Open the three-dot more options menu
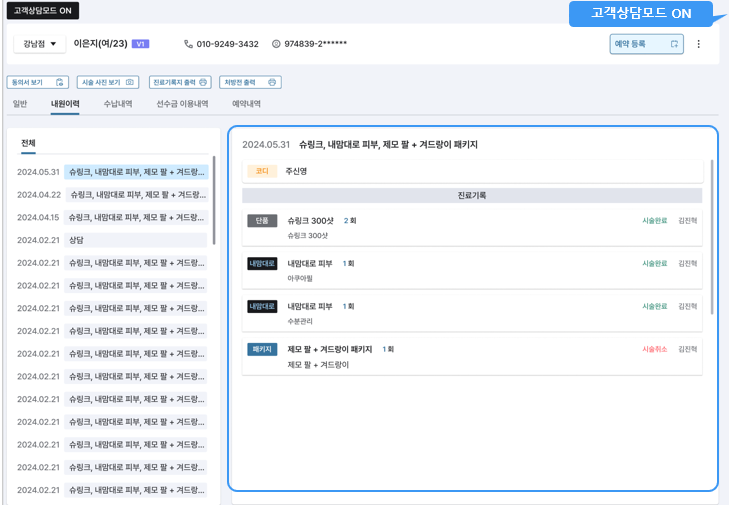The width and height of the screenshot is (729, 505). (698, 44)
